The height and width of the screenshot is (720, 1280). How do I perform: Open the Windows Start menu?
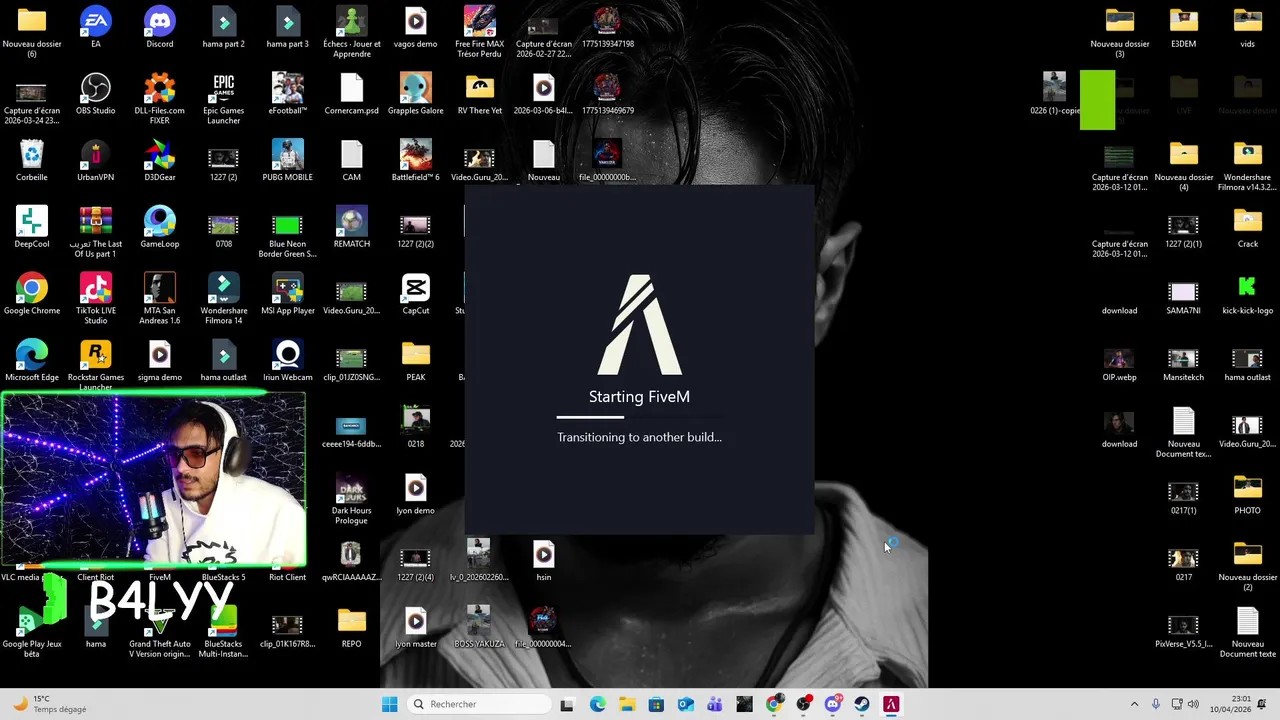[390, 704]
